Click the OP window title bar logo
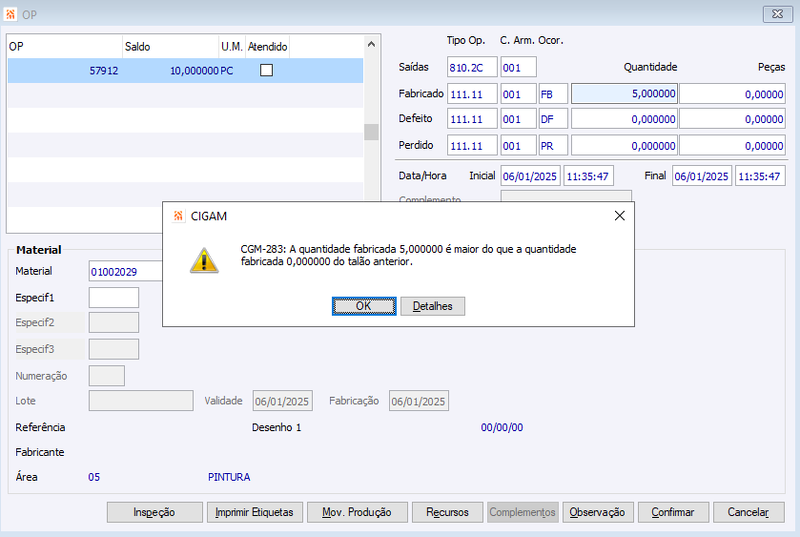This screenshot has width=800, height=537. point(10,14)
